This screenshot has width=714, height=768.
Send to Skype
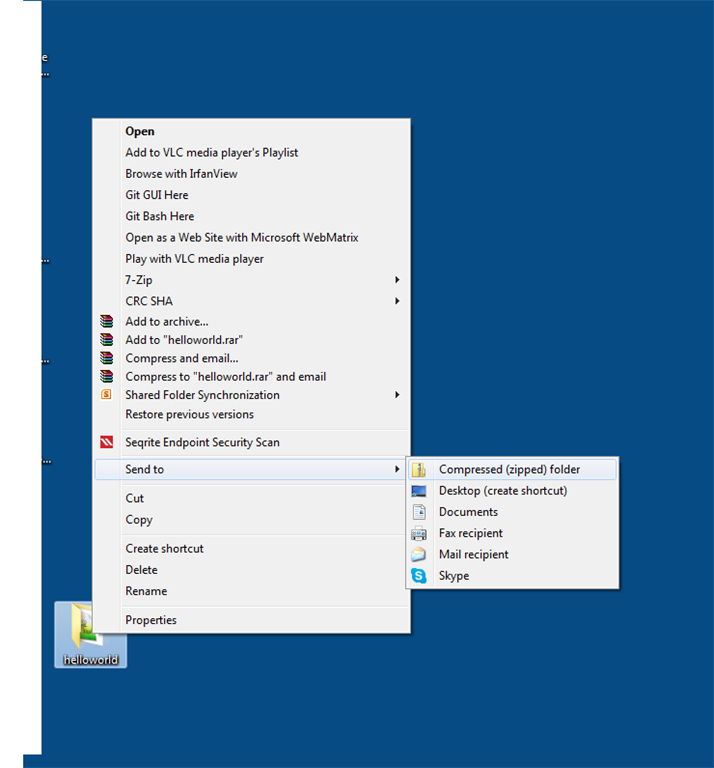click(512, 576)
